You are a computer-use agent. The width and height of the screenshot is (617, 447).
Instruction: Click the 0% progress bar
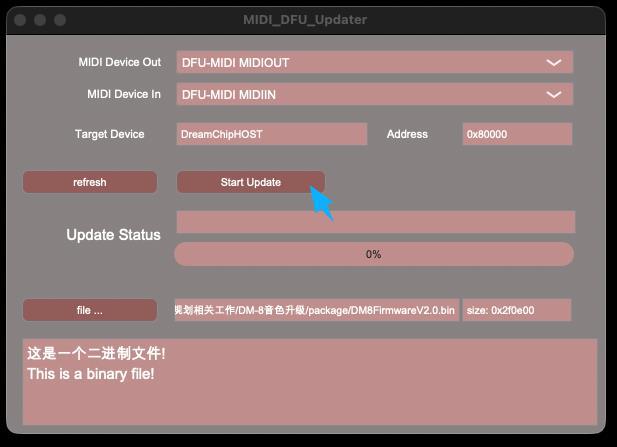pos(374,254)
